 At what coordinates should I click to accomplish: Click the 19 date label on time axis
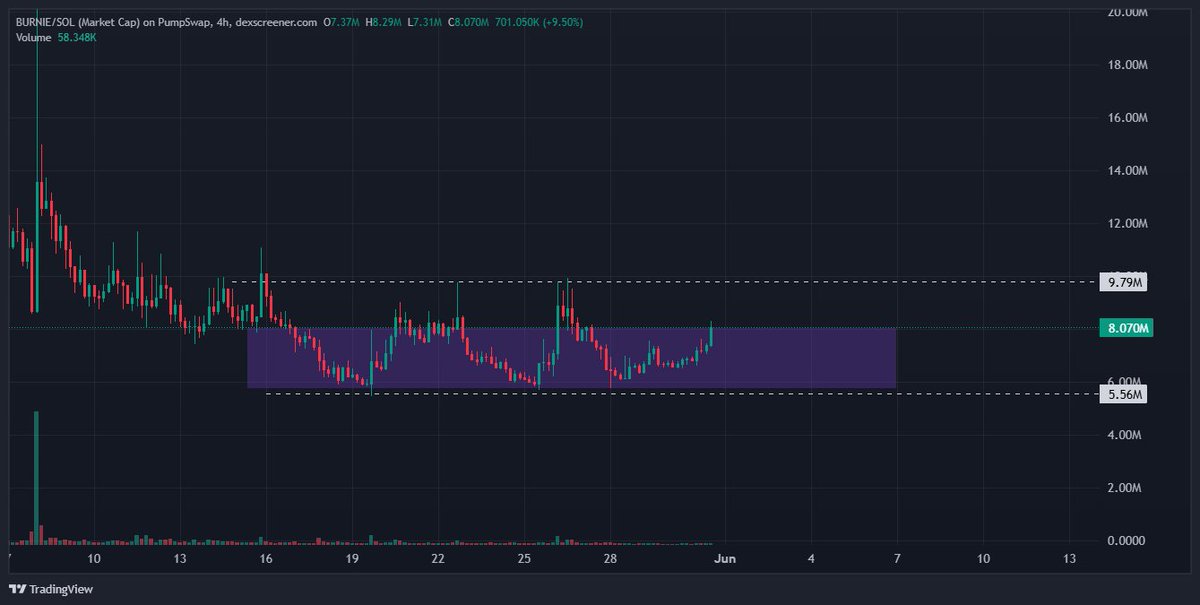(352, 558)
